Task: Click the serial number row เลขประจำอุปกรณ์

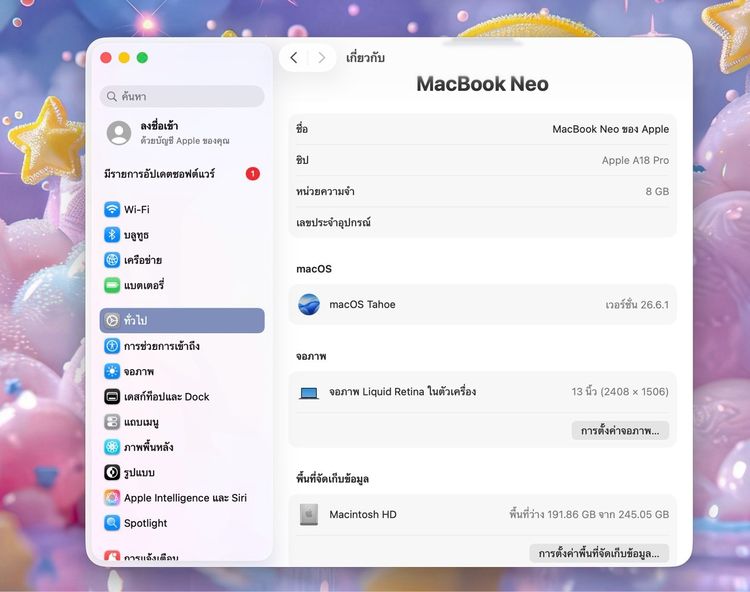Action: tap(482, 222)
